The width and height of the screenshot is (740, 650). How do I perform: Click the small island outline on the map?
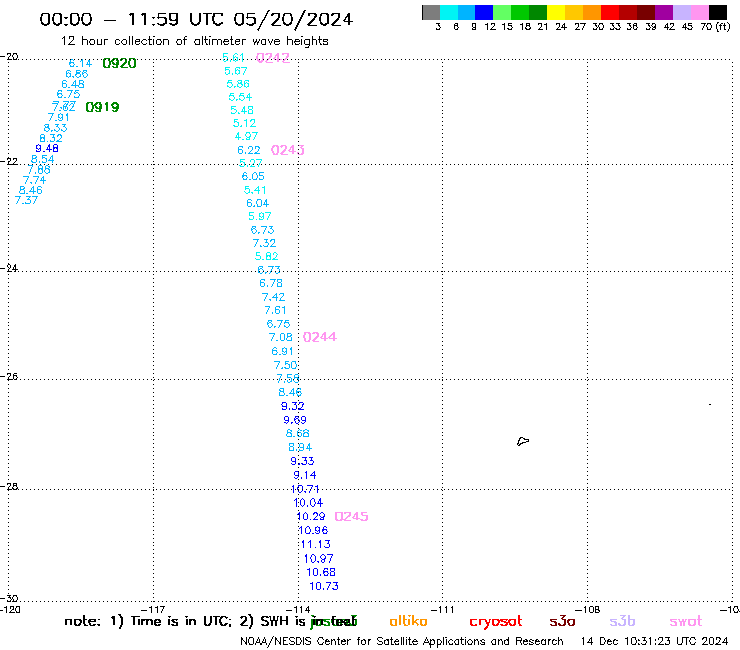[x=523, y=441]
